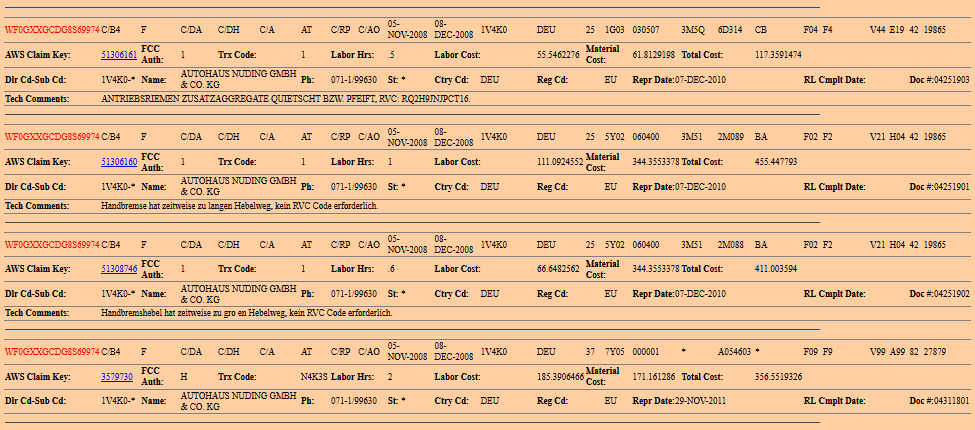This screenshot has width=975, height=430.
Task: Click total cost value 455.447793
Action: pyautogui.click(x=776, y=161)
